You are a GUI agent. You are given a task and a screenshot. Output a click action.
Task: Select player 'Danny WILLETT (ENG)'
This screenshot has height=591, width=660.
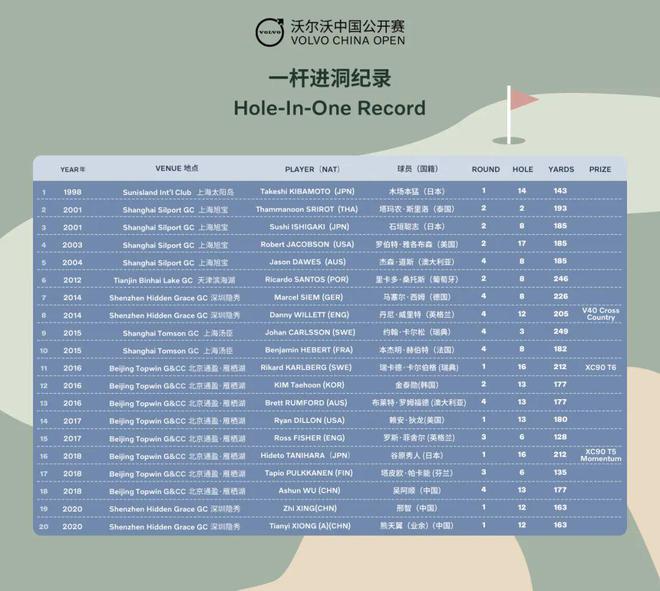click(309, 315)
